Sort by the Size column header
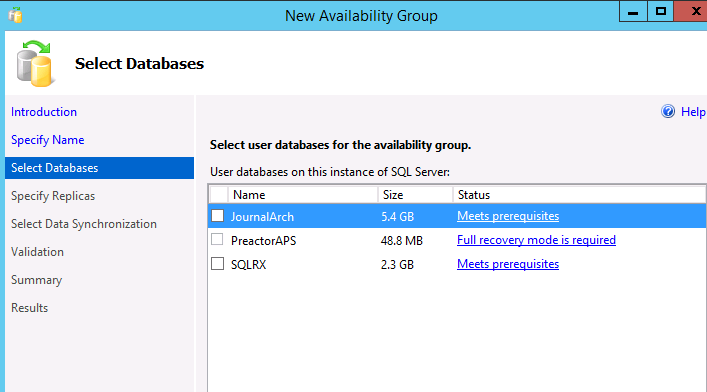This screenshot has height=392, width=707. click(x=415, y=195)
